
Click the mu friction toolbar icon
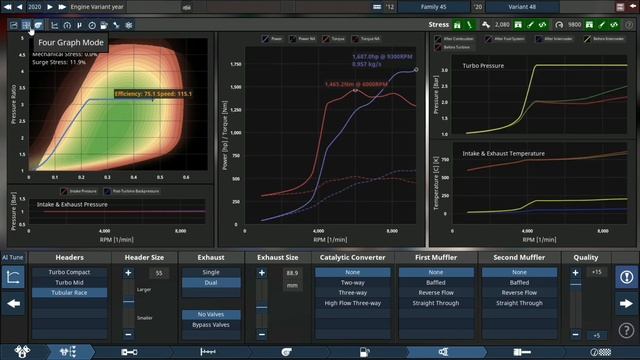click(x=79, y=25)
